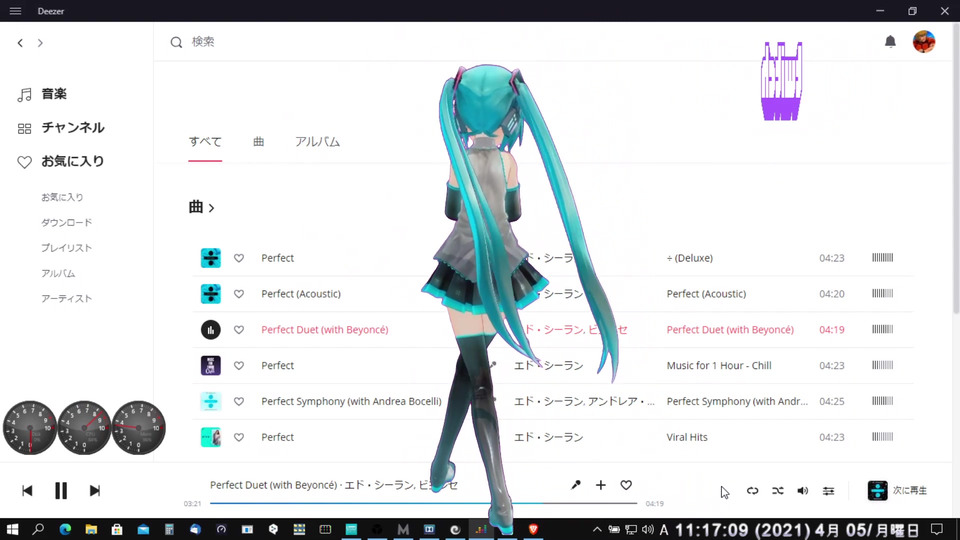
Task: Skip to previous track
Action: tap(27, 490)
